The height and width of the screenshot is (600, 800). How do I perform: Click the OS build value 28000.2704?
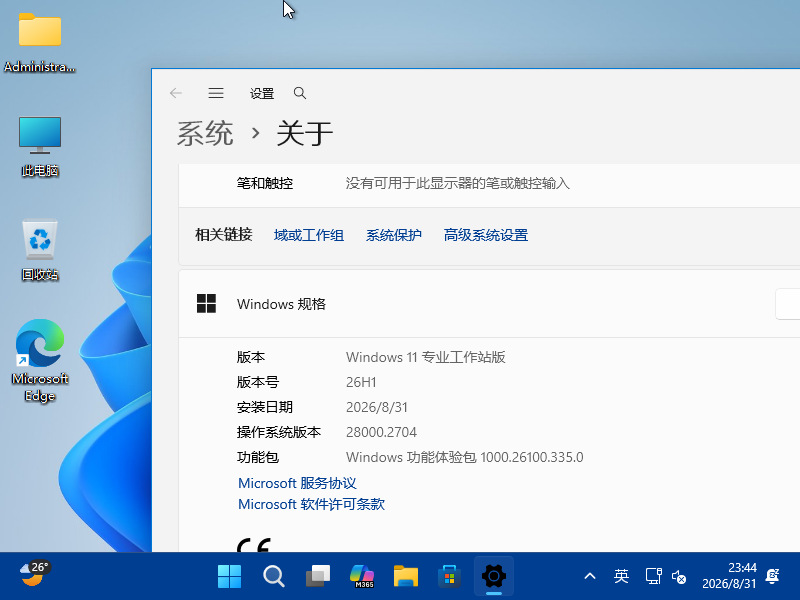tap(382, 432)
